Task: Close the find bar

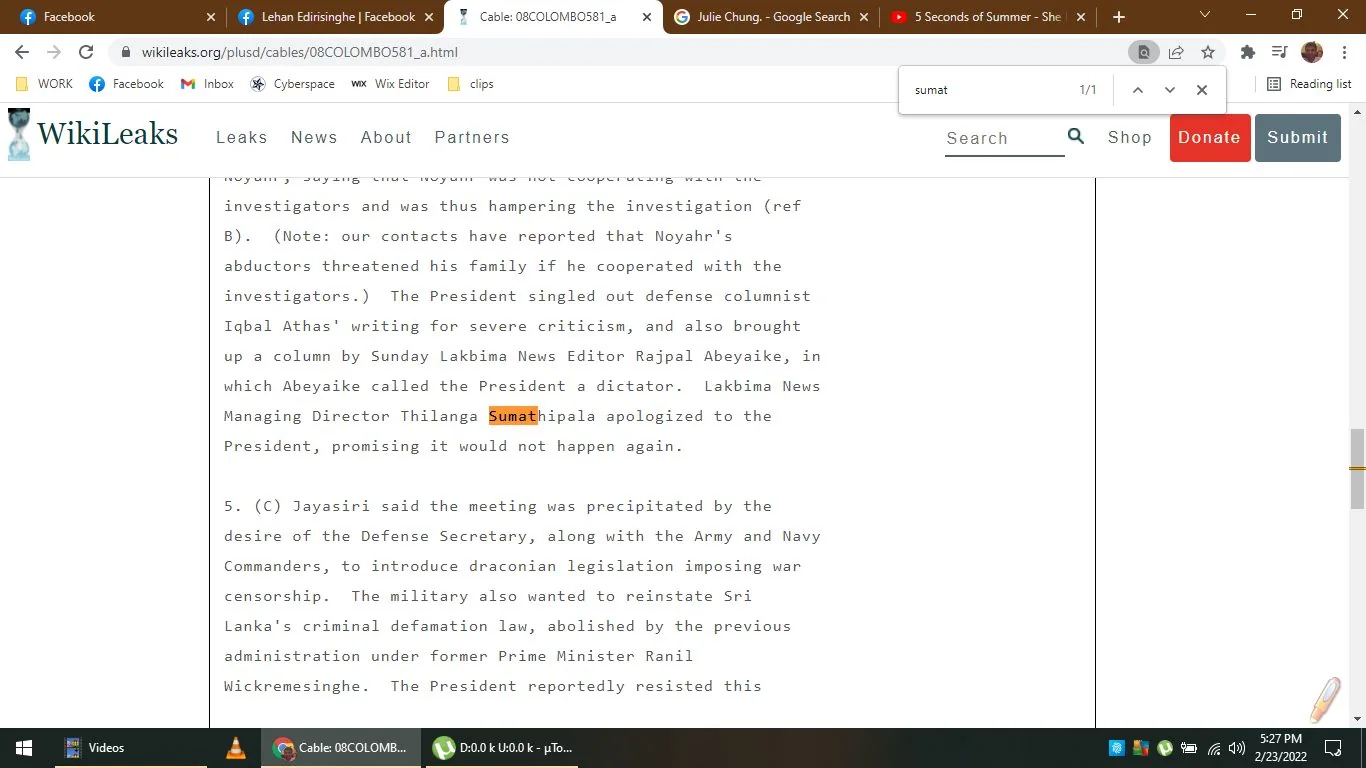Action: 1202,90
